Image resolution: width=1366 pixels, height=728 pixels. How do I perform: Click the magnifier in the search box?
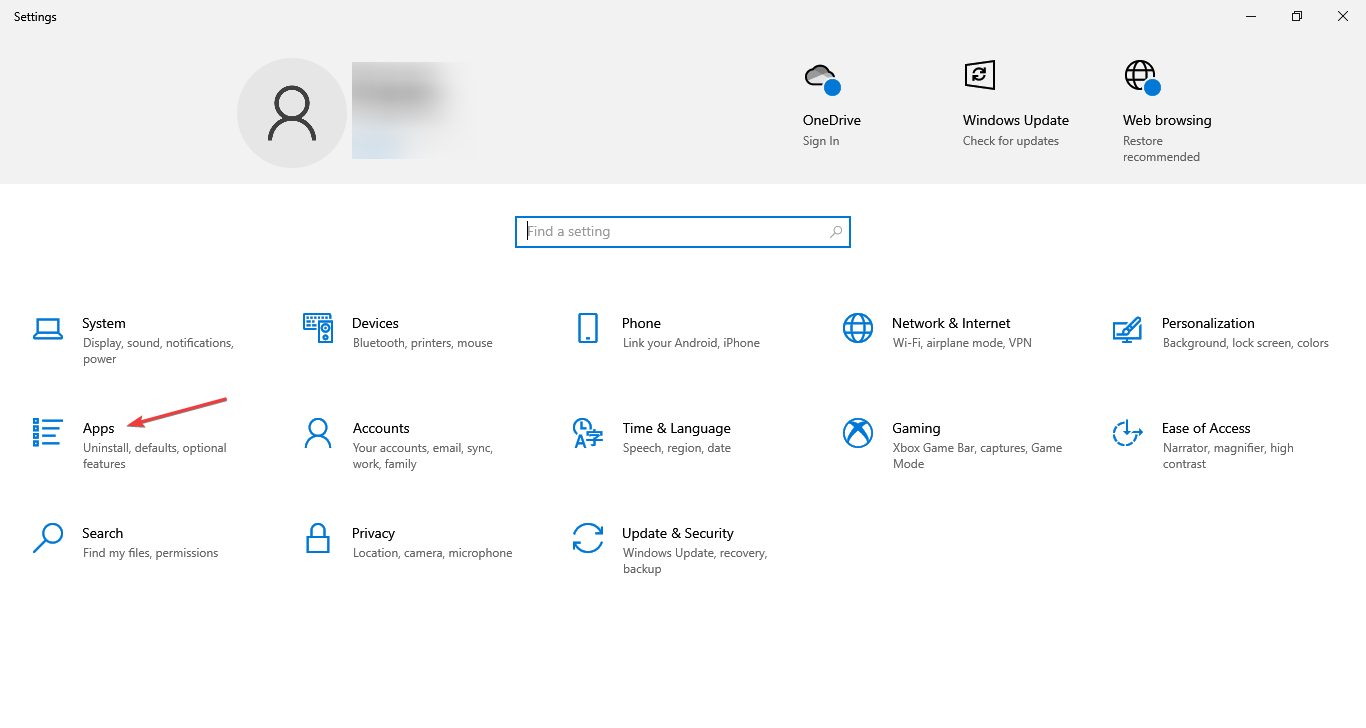836,231
